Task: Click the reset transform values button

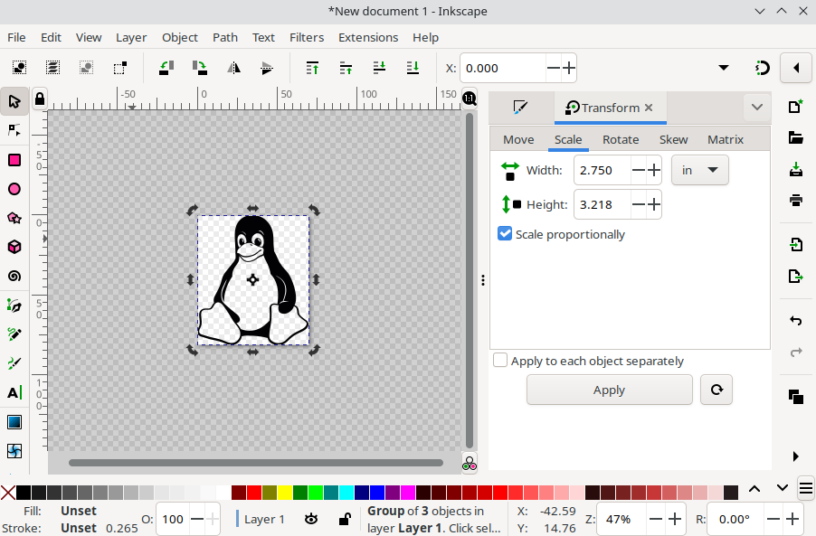Action: point(715,390)
